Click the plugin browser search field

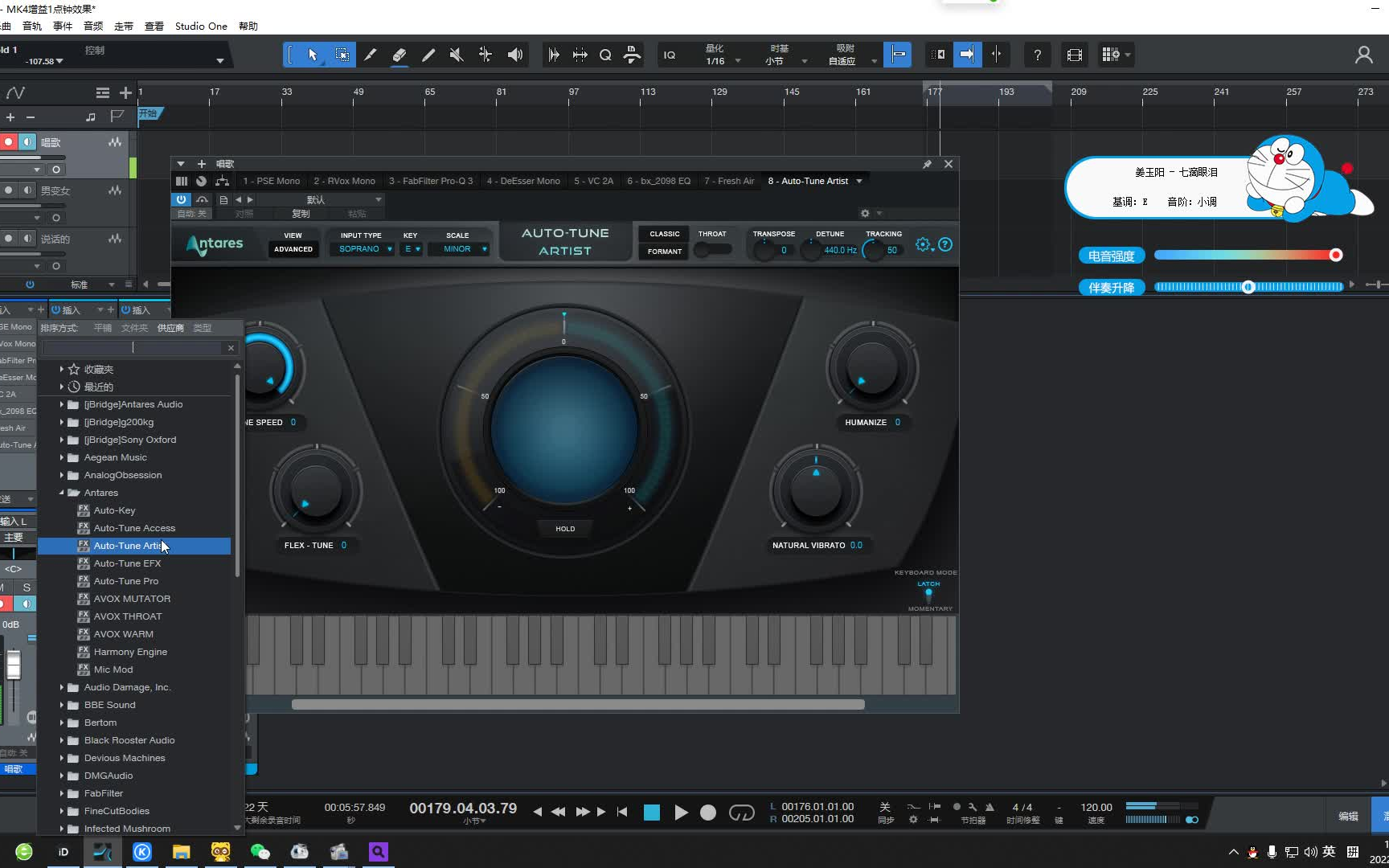click(133, 348)
